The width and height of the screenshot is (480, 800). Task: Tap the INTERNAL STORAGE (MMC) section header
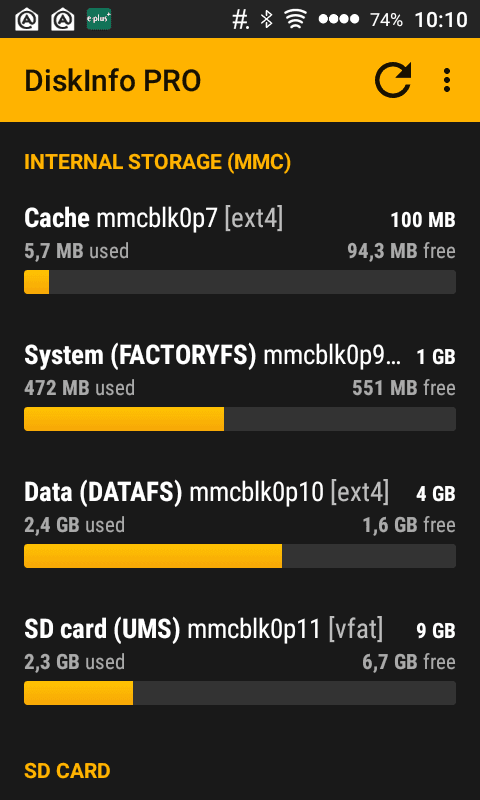pos(158,162)
